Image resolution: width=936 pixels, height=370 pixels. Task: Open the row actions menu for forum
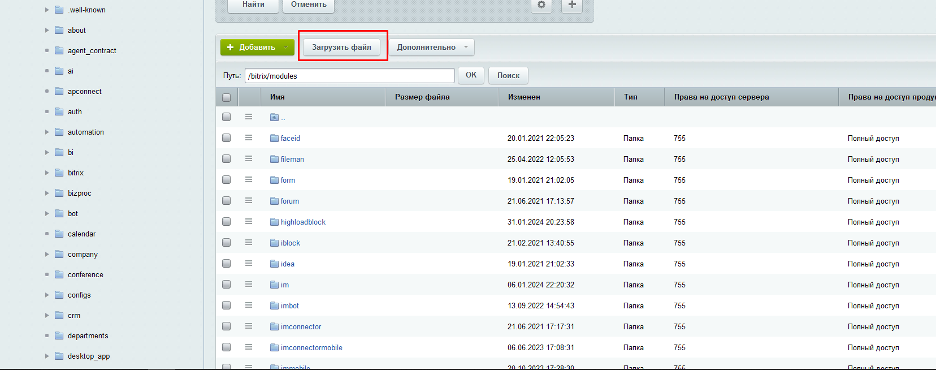pos(248,201)
